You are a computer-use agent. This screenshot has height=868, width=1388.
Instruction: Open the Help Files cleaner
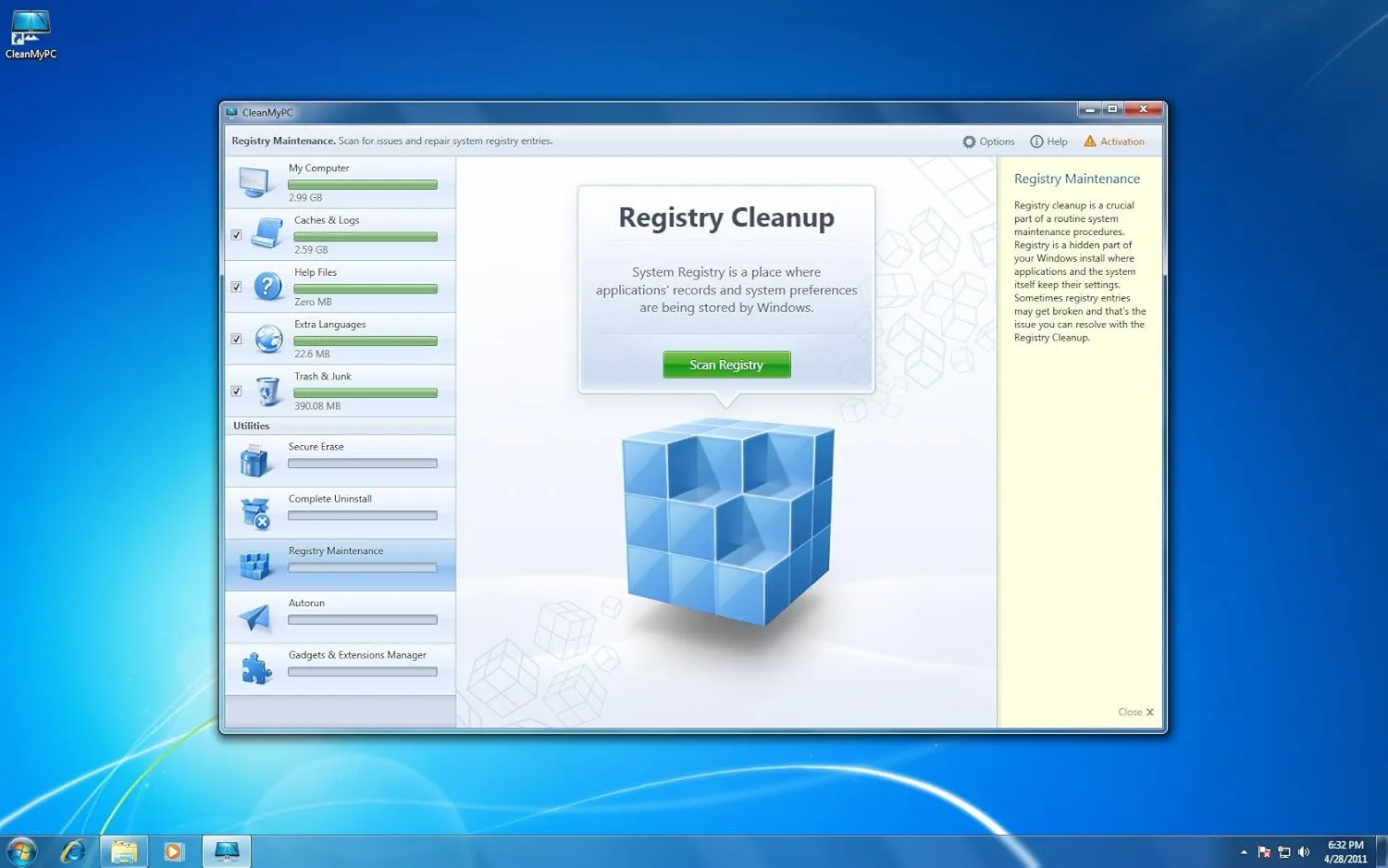[x=268, y=286]
